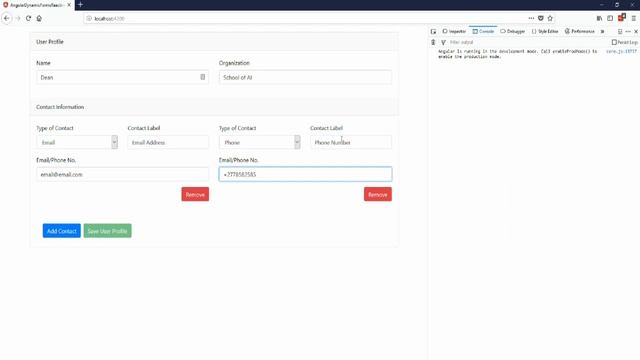
Task: Bookmark this page with the star icon
Action: 550,18
